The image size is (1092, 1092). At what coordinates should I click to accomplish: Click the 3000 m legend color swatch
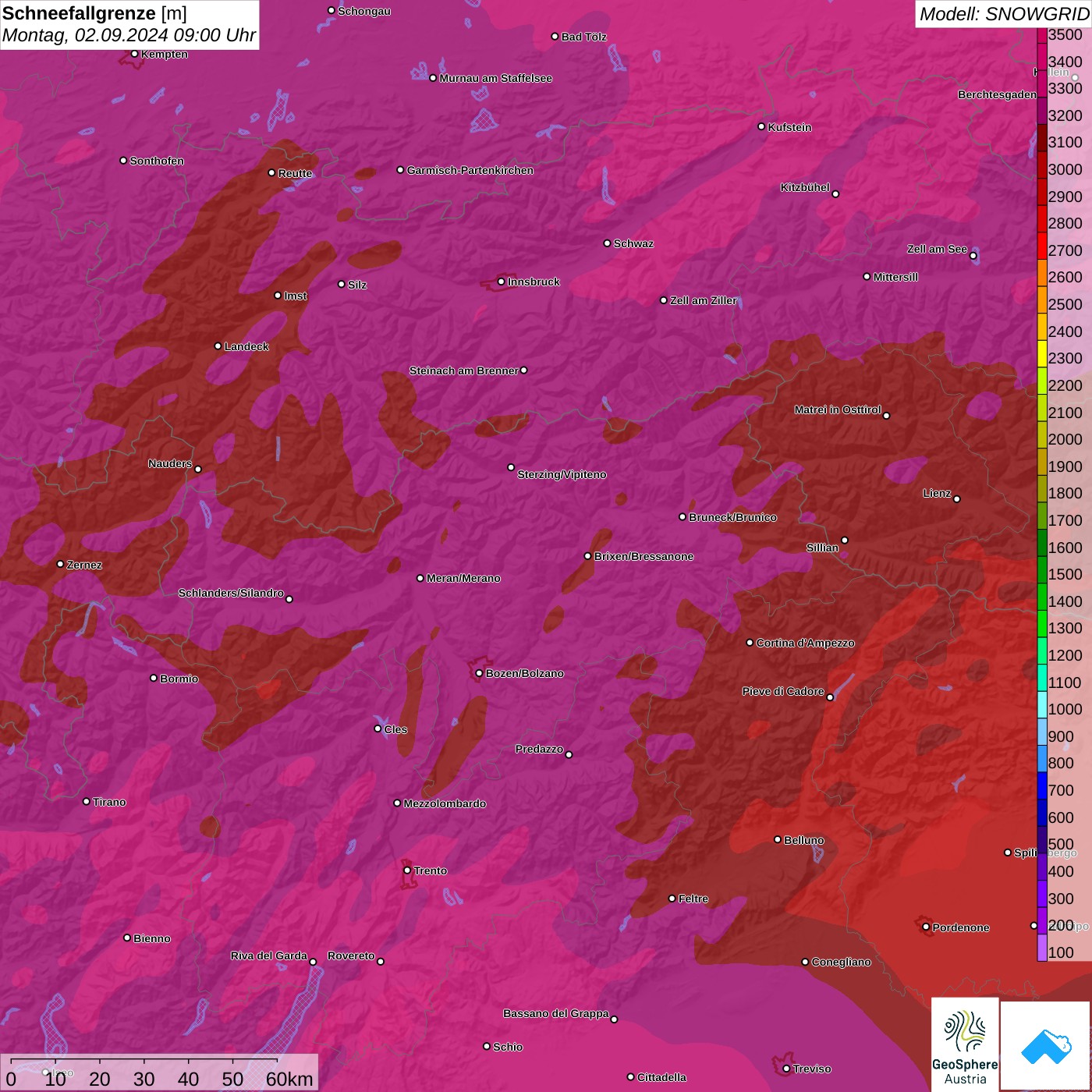point(1042,165)
